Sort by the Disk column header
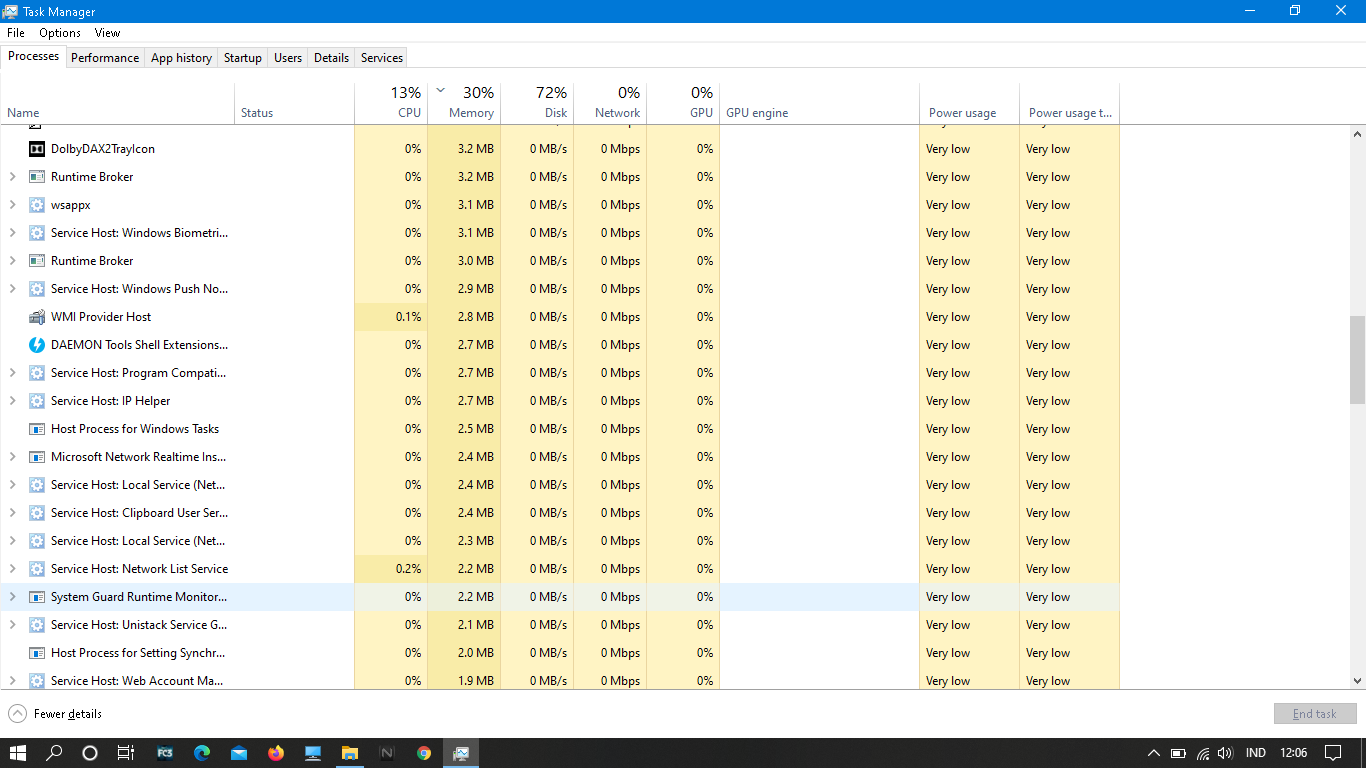This screenshot has height=768, width=1366. pos(537,102)
